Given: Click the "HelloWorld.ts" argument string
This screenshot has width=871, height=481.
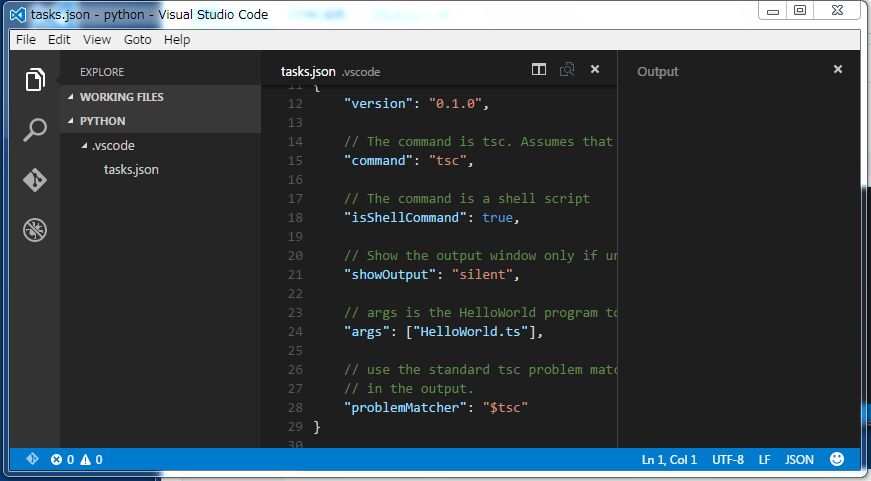Looking at the screenshot, I should click(x=470, y=332).
